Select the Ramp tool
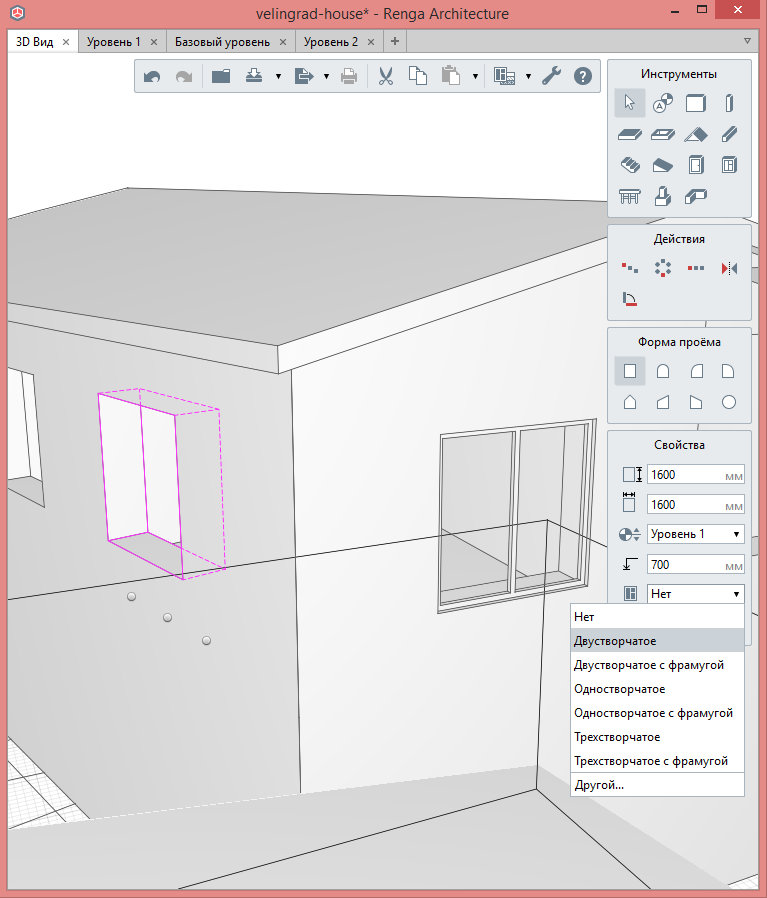767x898 pixels. [663, 166]
